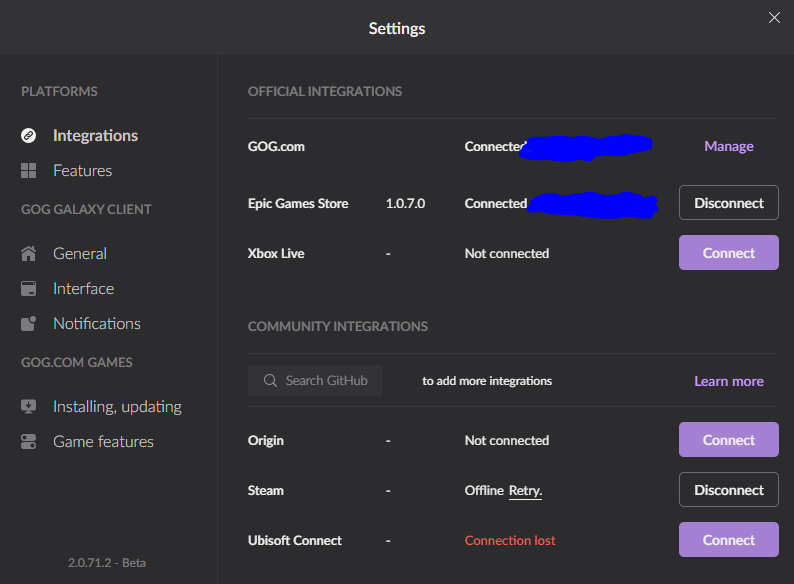Click the Origin integration name
This screenshot has height=584, width=794.
pos(265,441)
